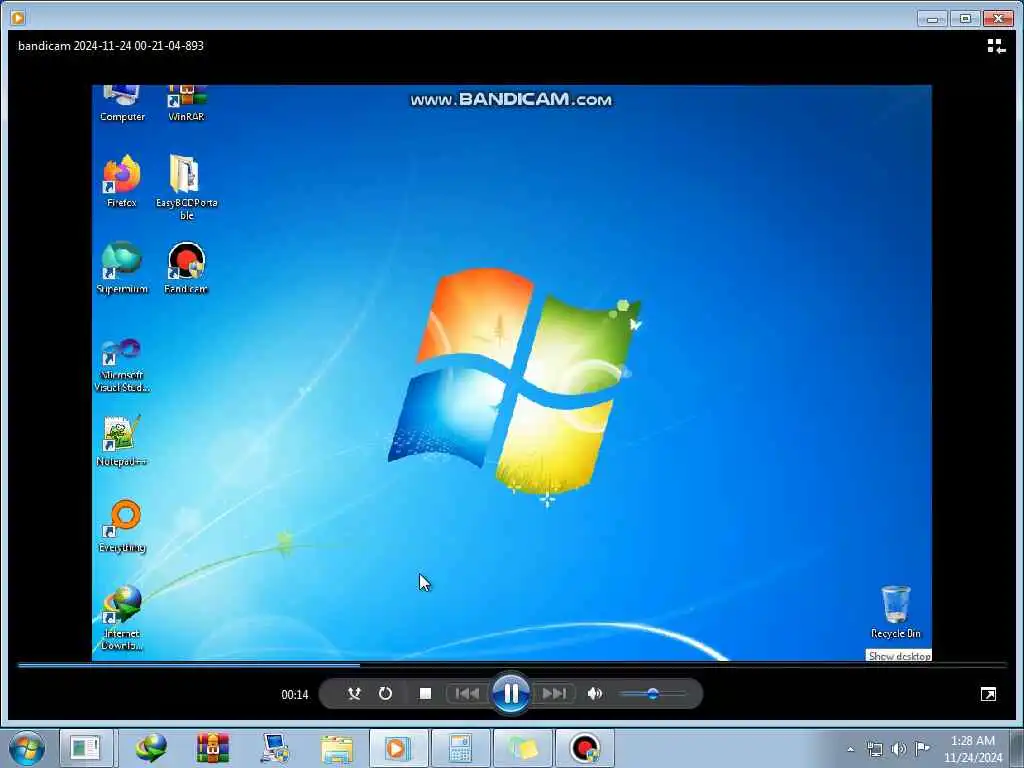Click the Notepad++ icon in the video
This screenshot has width=1024, height=768.
tap(121, 441)
